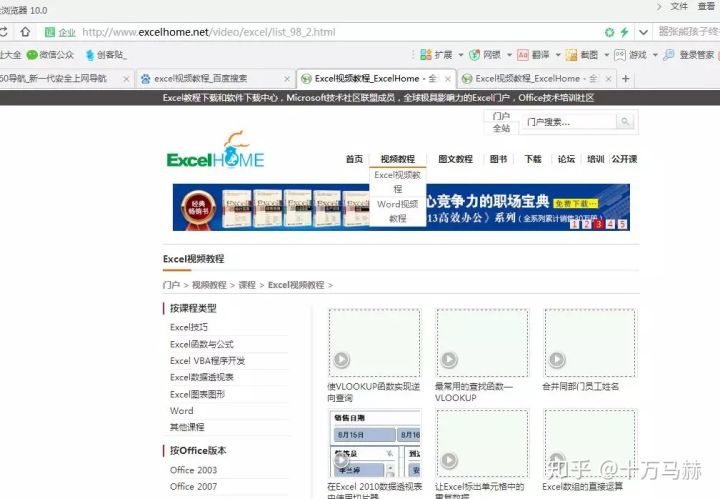Play the 合并同部门员工姓名 video thumbnail

pyautogui.click(x=590, y=343)
